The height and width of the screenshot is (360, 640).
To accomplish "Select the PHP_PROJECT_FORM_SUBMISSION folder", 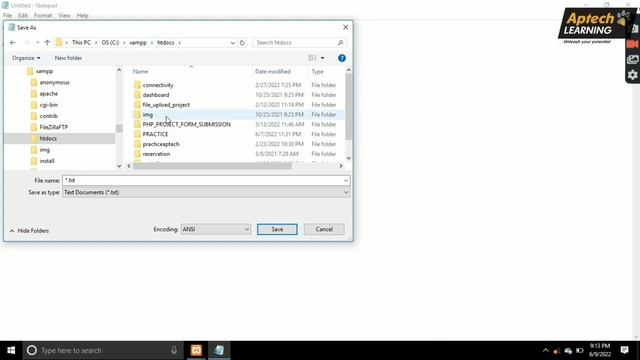I will [187, 124].
